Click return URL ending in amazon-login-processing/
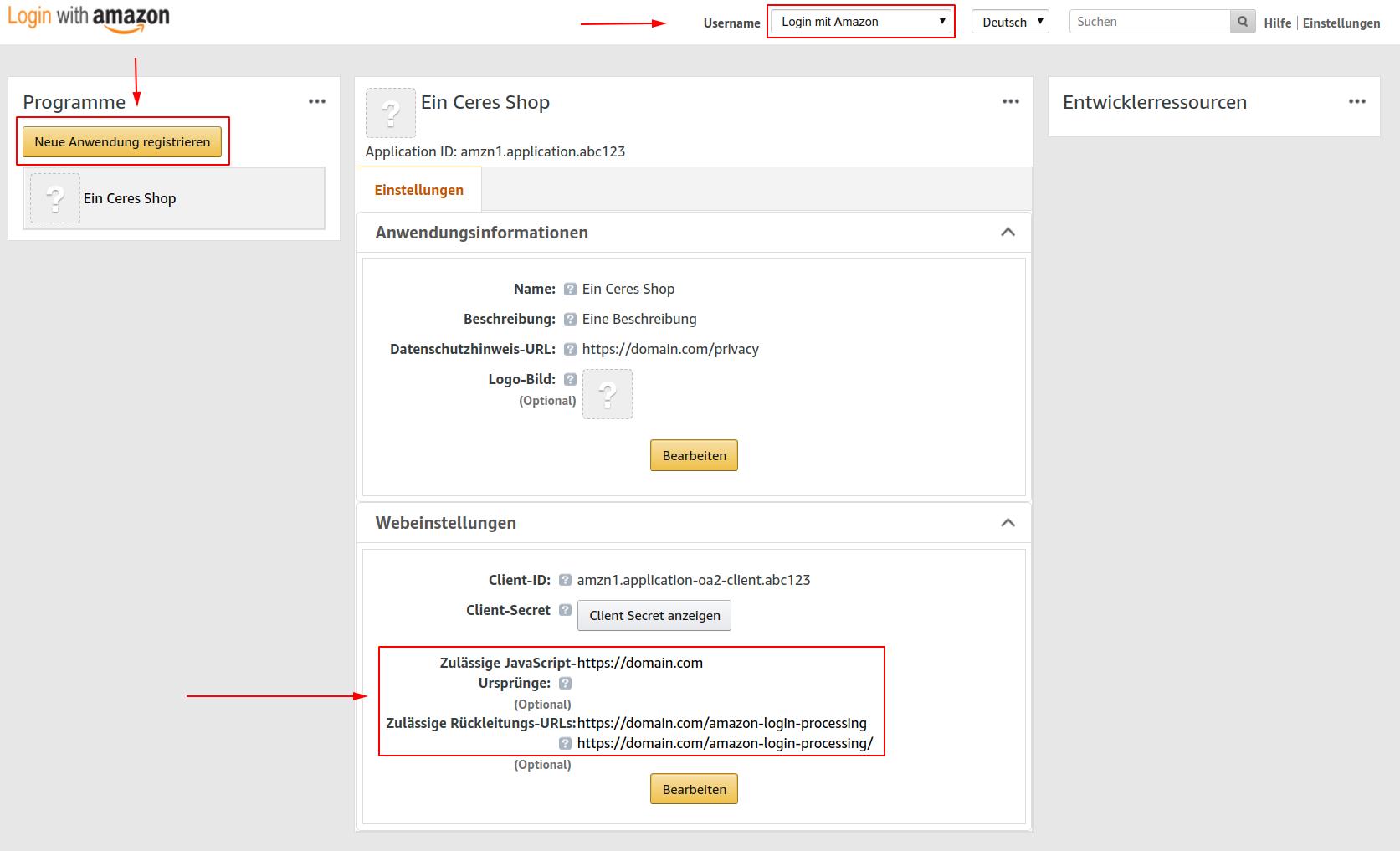1400x851 pixels. 725,743
